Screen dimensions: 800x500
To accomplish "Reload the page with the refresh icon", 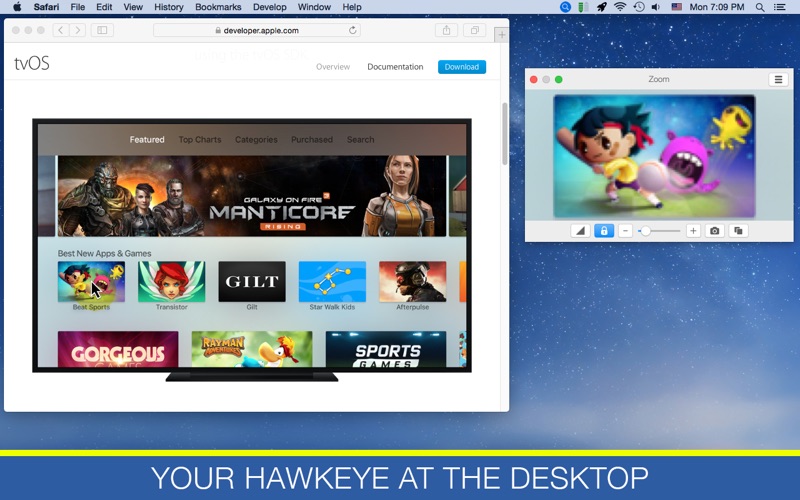I will (x=353, y=30).
